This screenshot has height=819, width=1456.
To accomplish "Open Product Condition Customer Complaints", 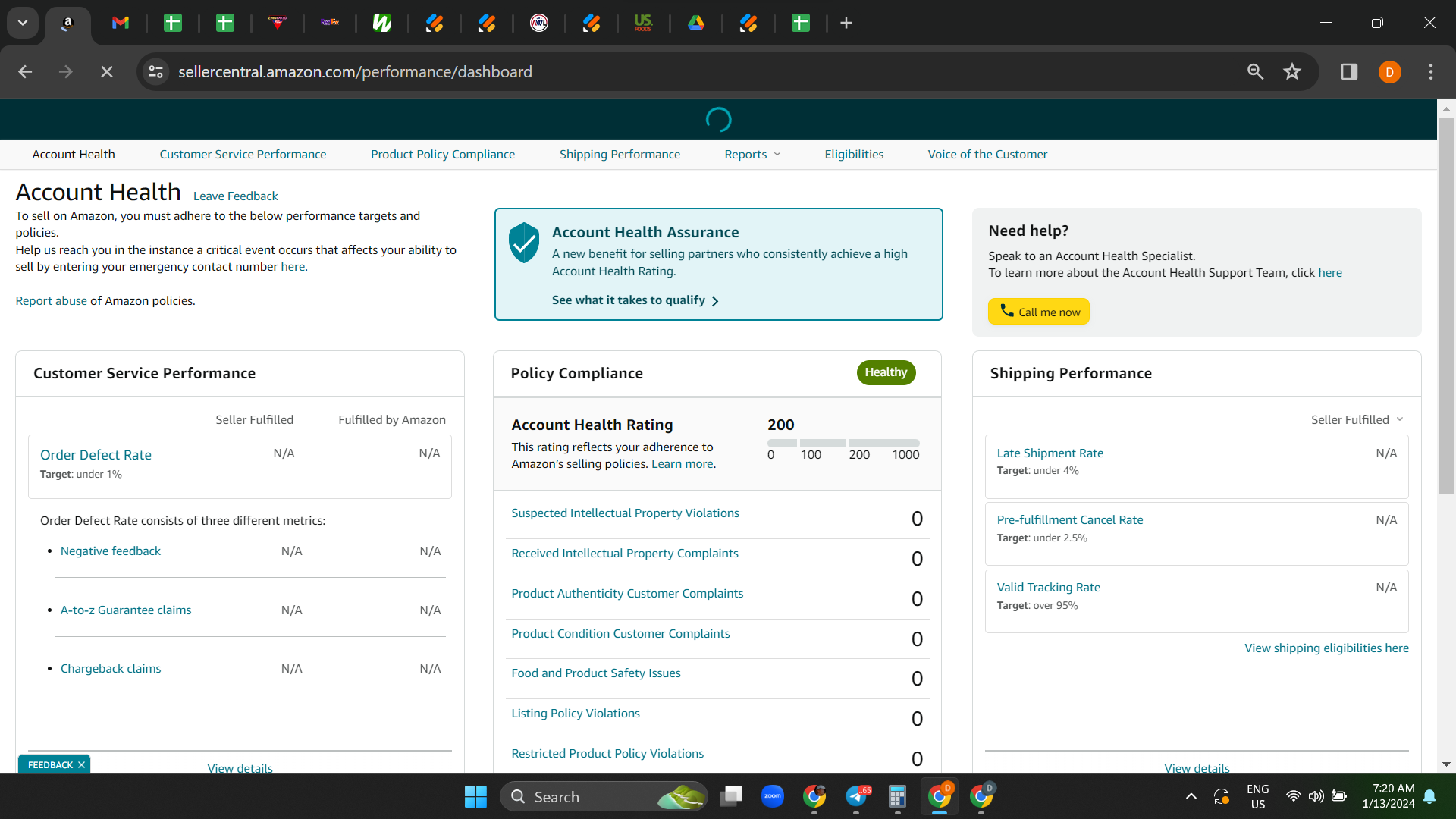I will click(620, 633).
